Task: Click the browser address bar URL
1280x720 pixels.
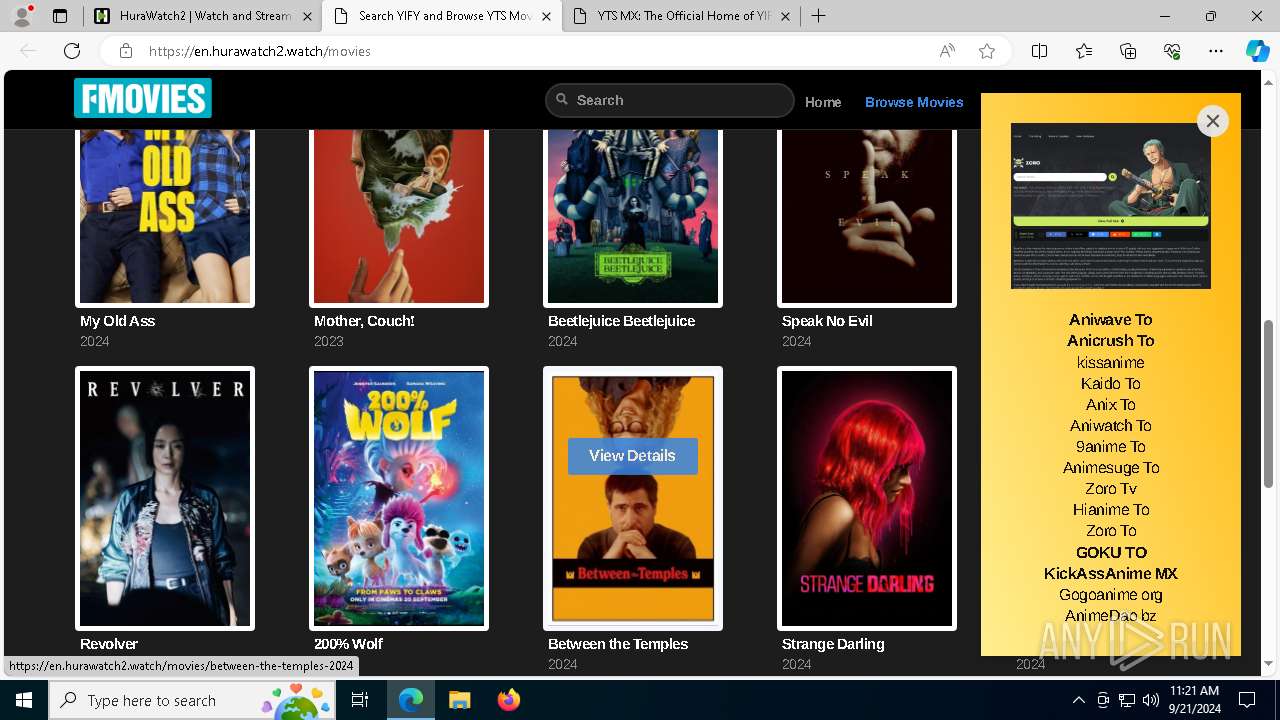Action: pyautogui.click(x=260, y=51)
